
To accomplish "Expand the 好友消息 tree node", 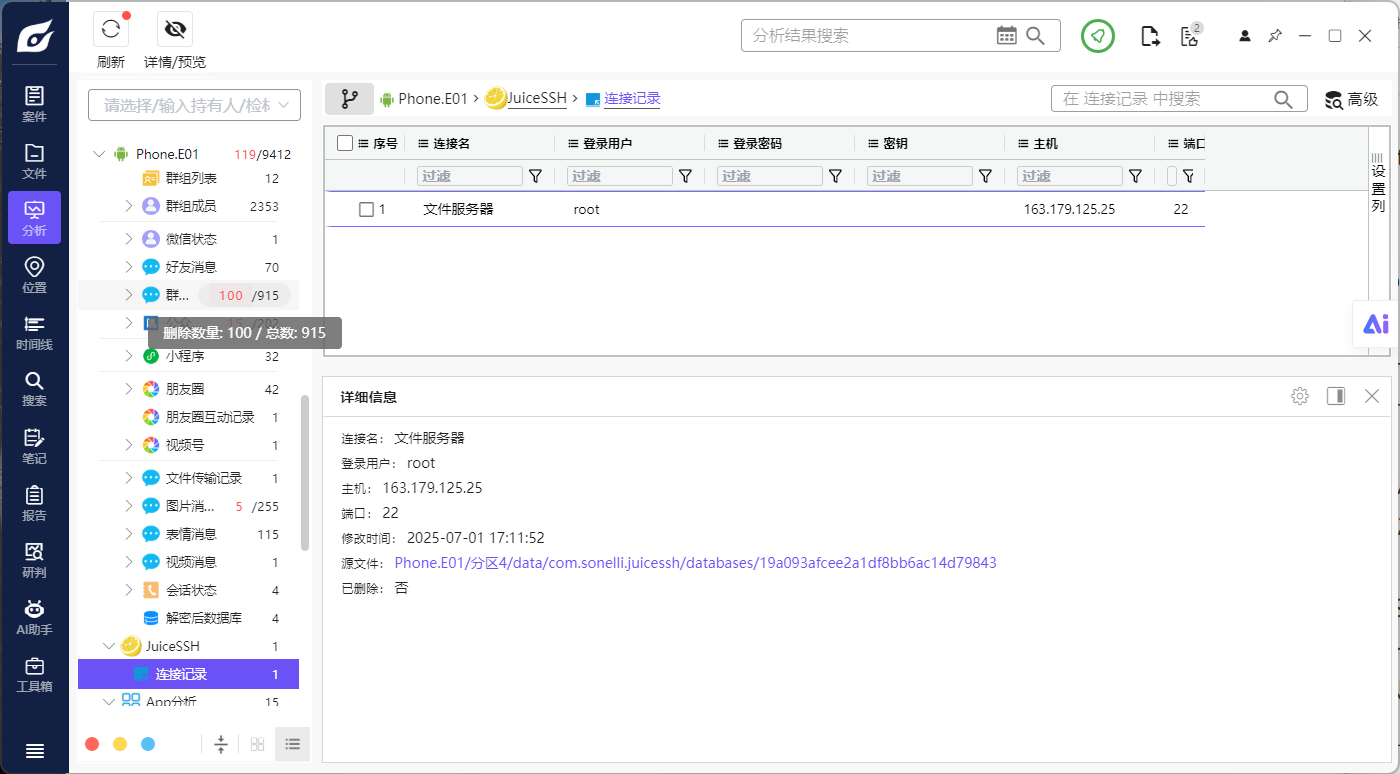I will tap(129, 267).
